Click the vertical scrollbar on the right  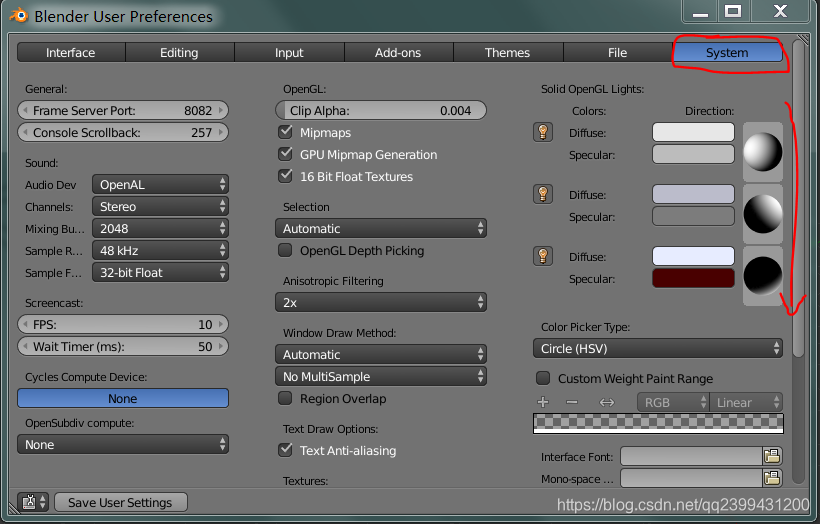pyautogui.click(x=798, y=199)
